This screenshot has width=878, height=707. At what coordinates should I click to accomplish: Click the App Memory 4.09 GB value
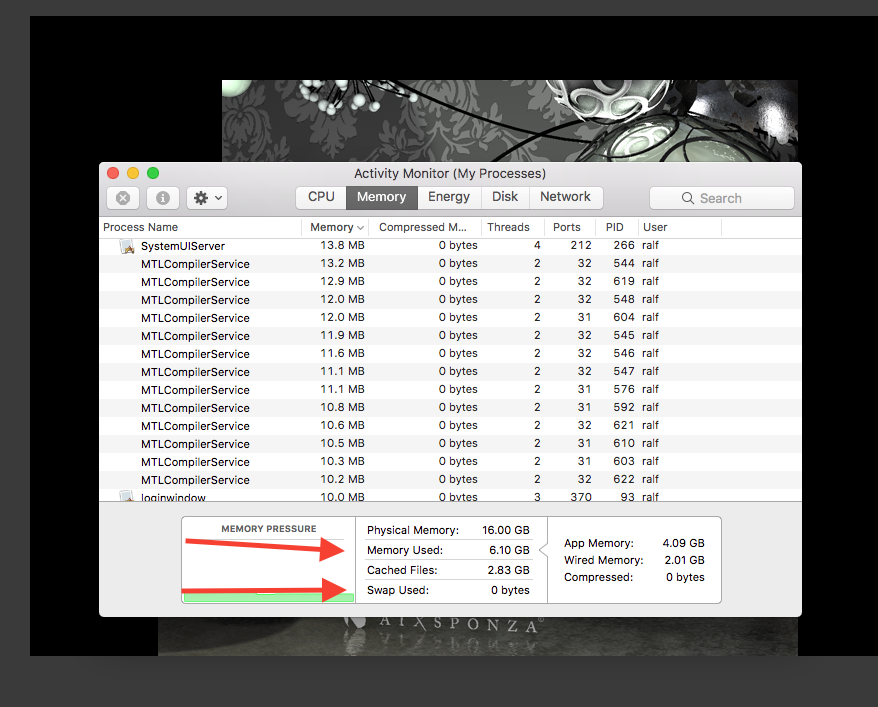683,543
